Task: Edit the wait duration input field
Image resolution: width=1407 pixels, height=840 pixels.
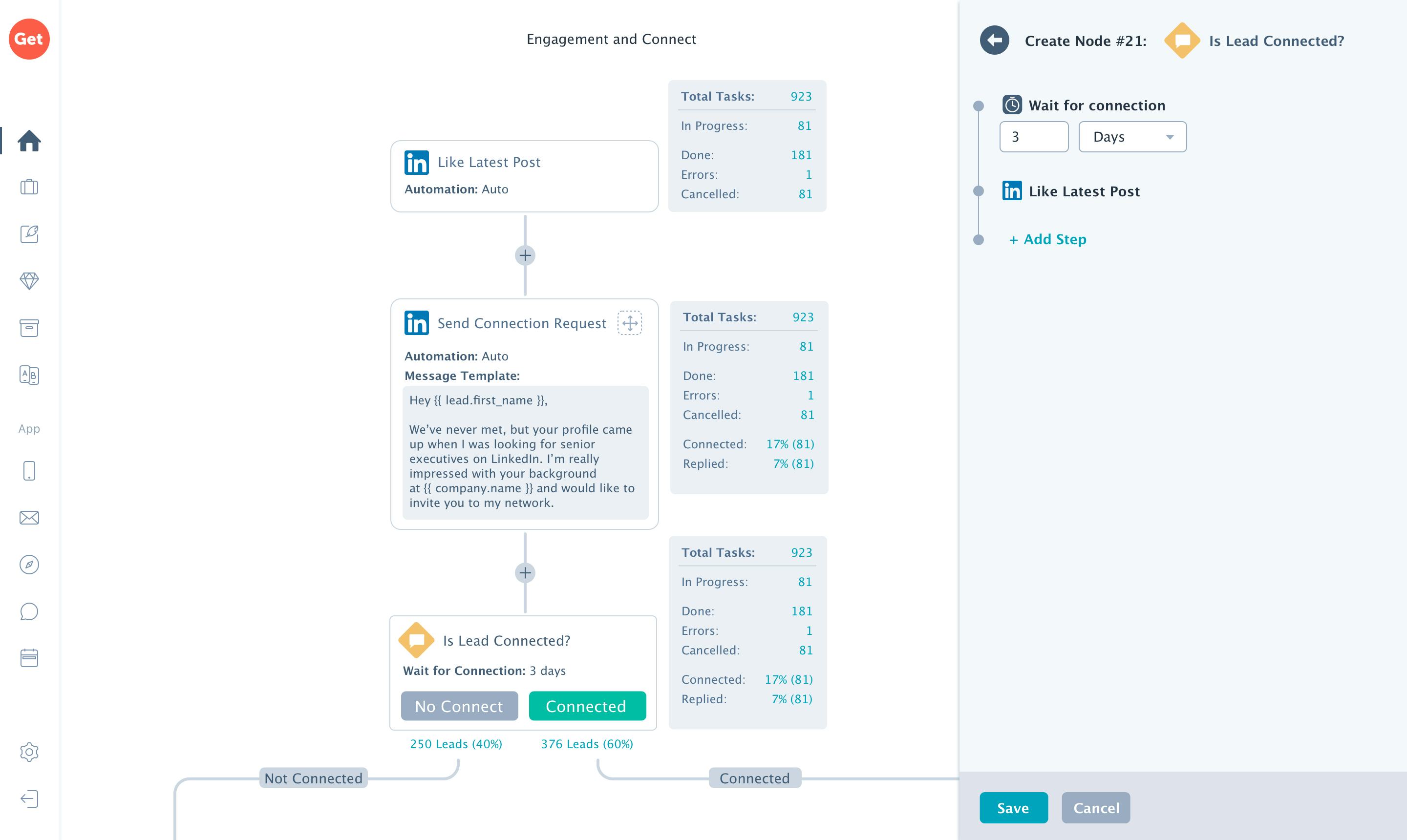Action: pos(1034,136)
